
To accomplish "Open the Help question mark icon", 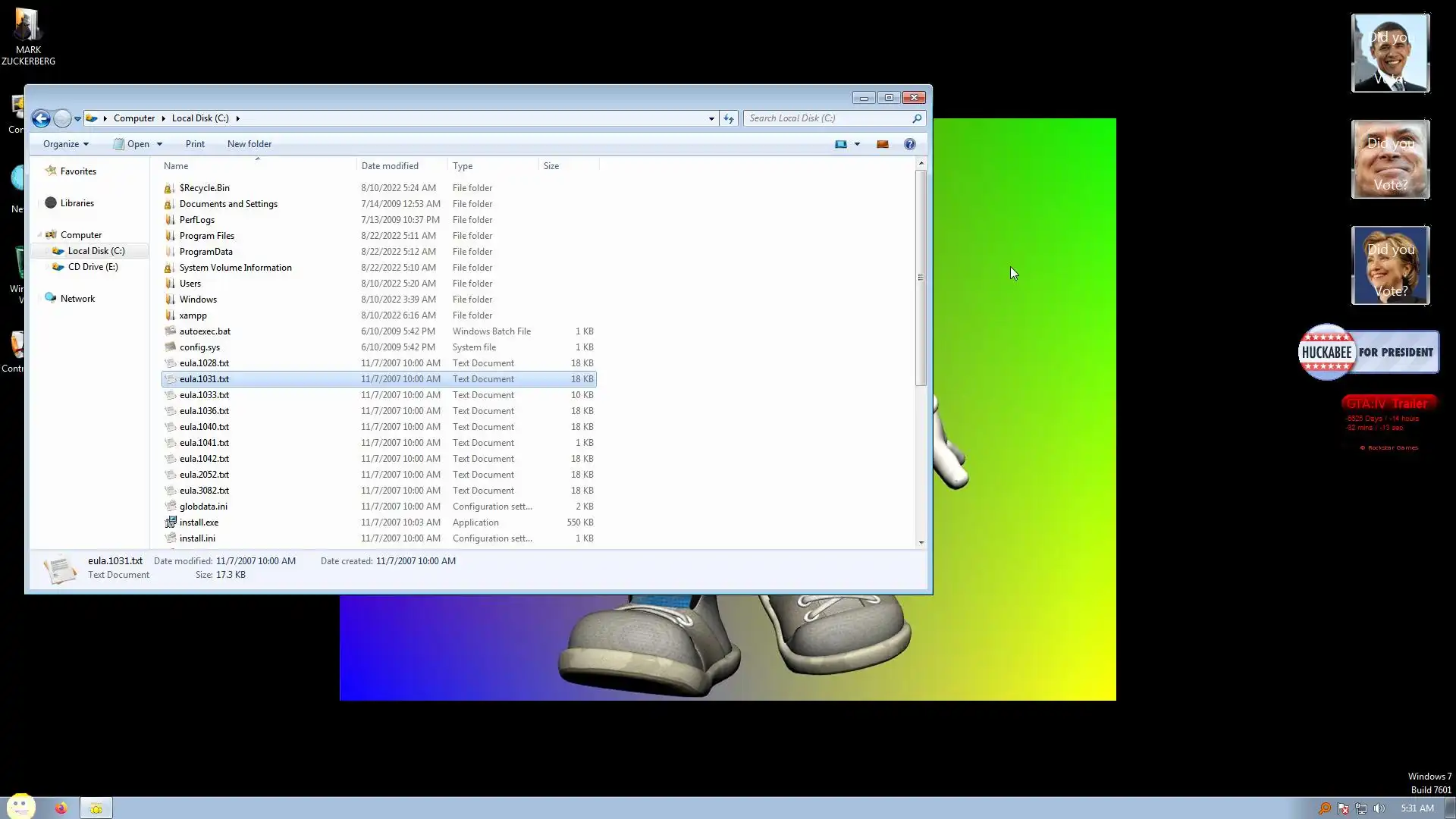I will [x=909, y=144].
